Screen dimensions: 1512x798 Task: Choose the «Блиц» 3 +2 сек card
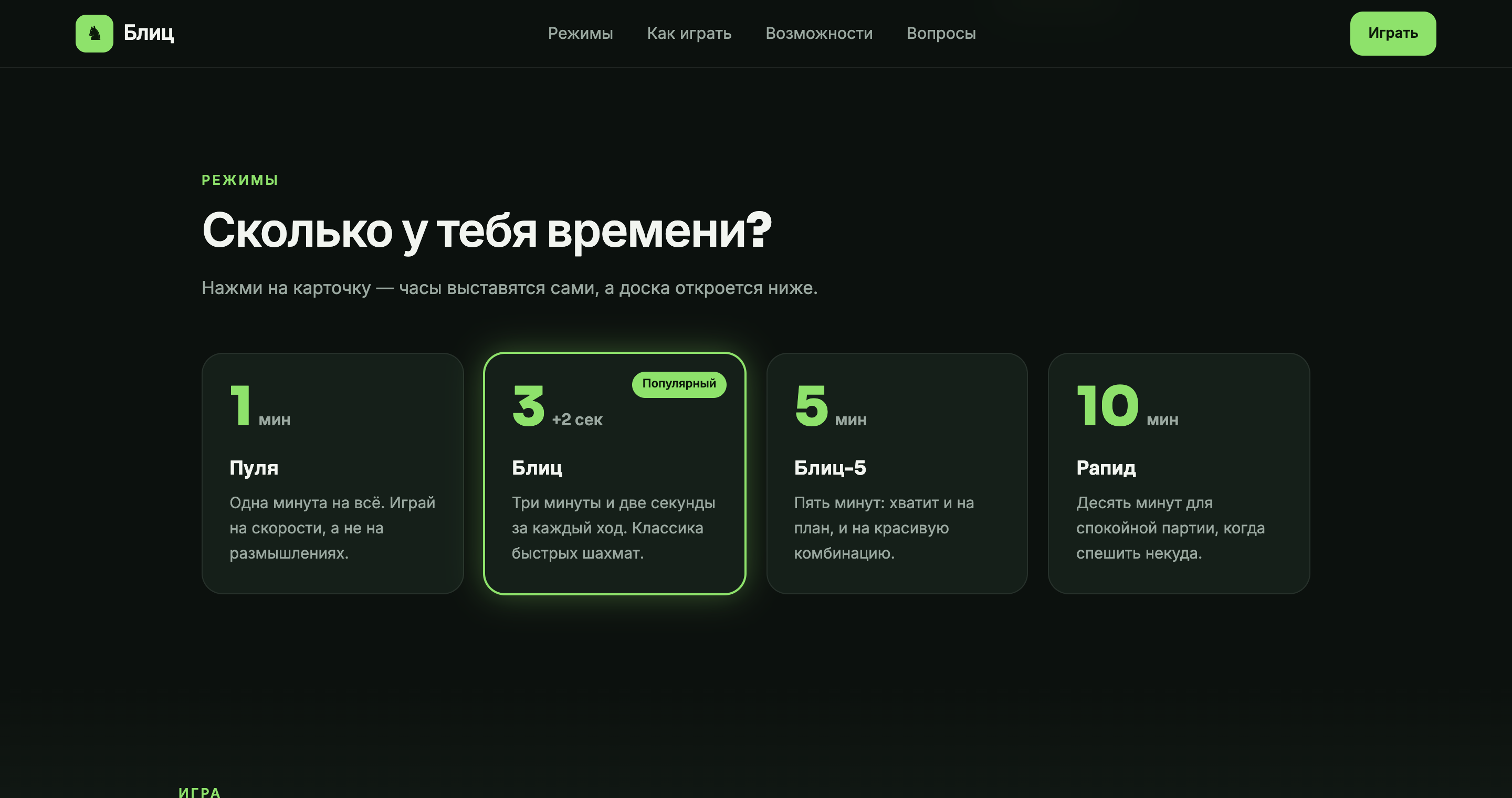(614, 473)
